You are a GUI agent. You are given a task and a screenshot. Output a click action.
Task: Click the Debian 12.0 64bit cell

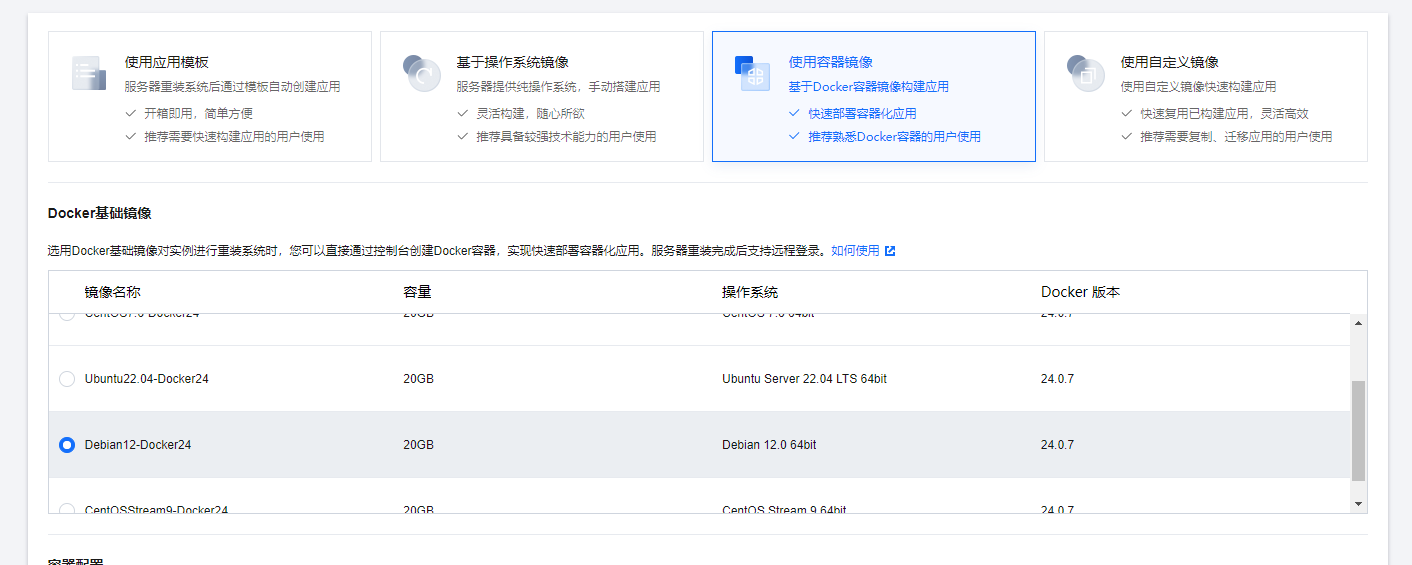[x=769, y=445]
